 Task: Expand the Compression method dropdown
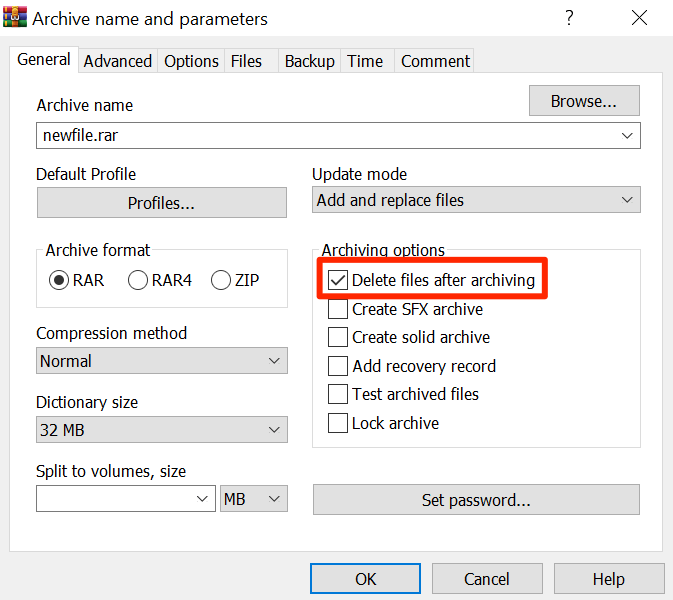[162, 361]
